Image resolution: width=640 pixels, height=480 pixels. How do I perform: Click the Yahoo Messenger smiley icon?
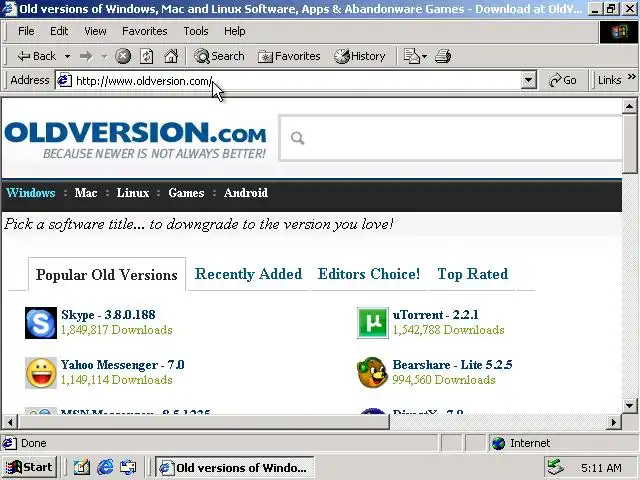pos(41,373)
